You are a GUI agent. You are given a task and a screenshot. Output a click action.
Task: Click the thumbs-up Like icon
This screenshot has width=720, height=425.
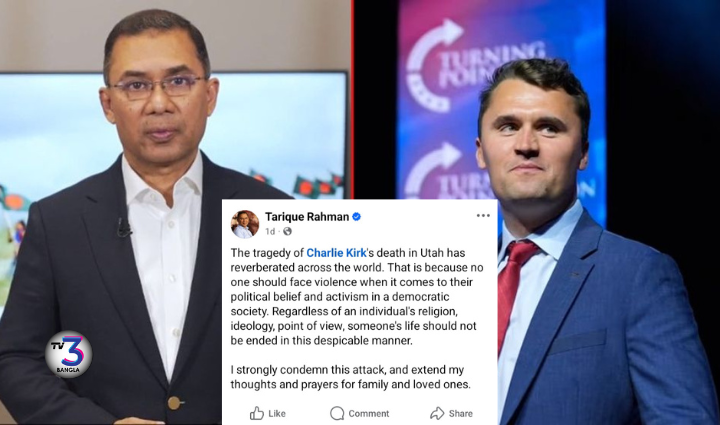[x=257, y=413]
